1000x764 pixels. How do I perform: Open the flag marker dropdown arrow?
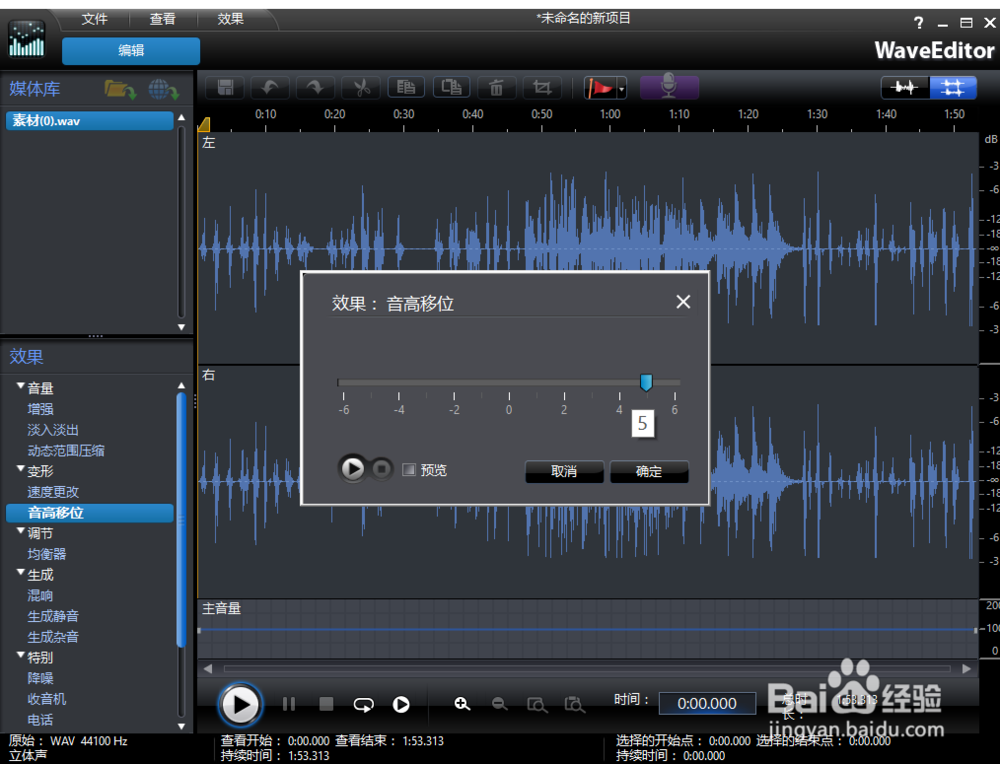[x=622, y=89]
